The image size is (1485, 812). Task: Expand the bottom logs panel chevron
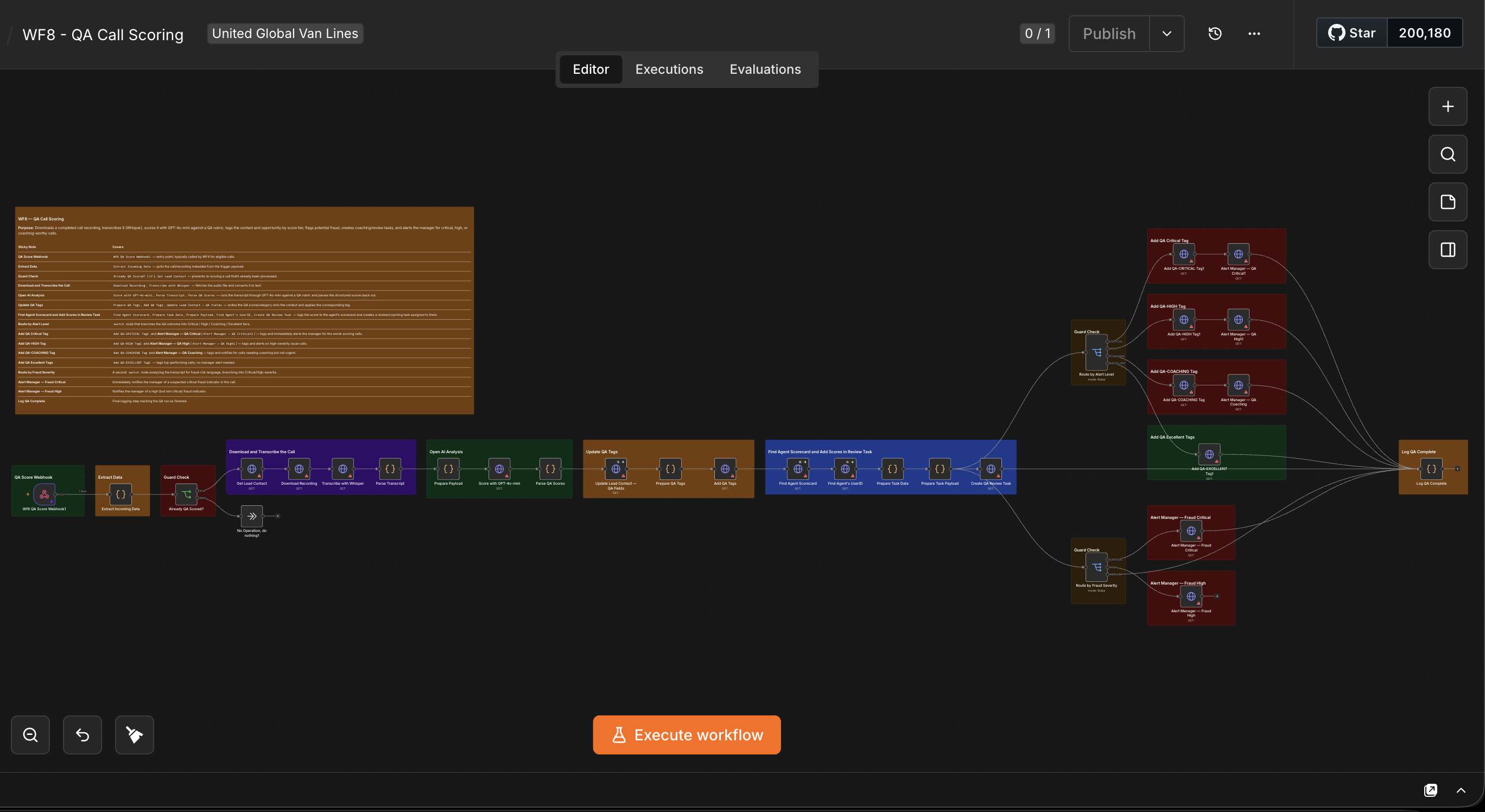1461,790
